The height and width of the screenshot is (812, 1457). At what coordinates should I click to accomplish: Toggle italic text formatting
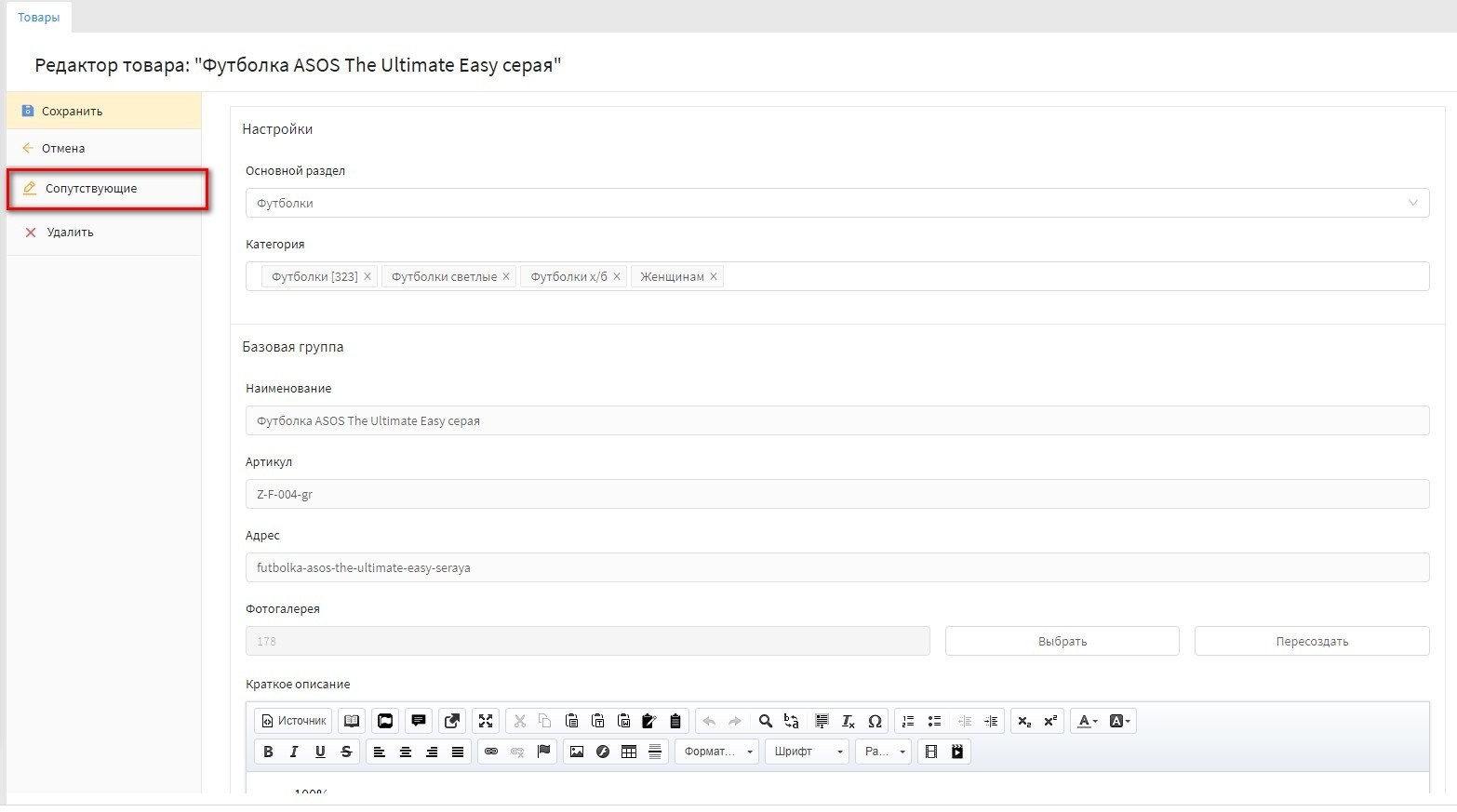[294, 752]
